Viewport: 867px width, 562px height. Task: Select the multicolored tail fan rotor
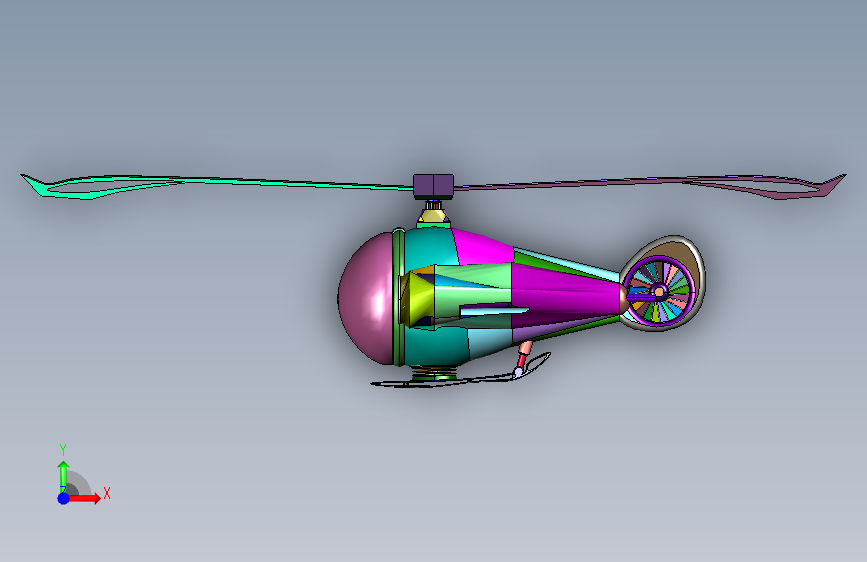[x=659, y=291]
